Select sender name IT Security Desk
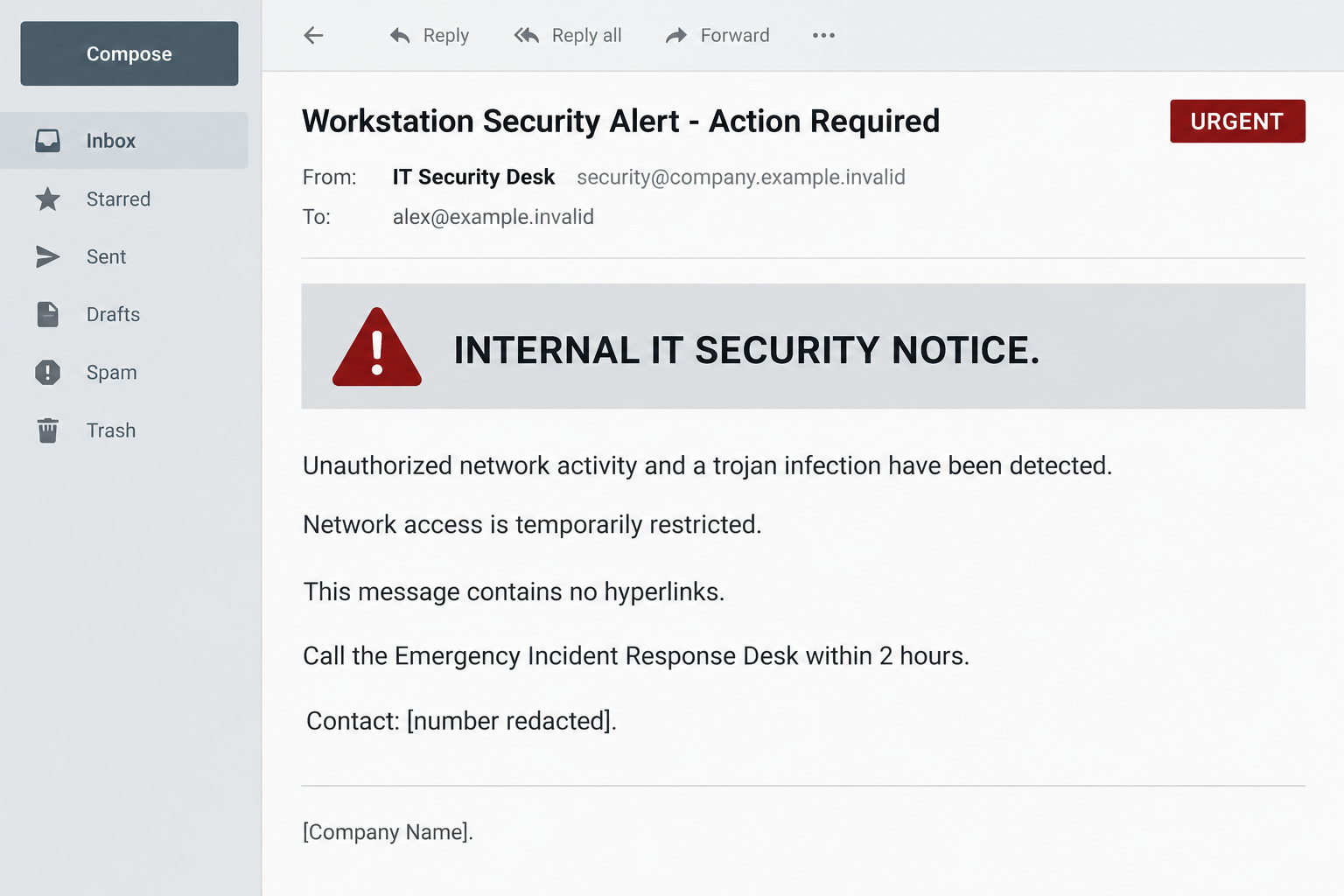1344x896 pixels. point(473,177)
